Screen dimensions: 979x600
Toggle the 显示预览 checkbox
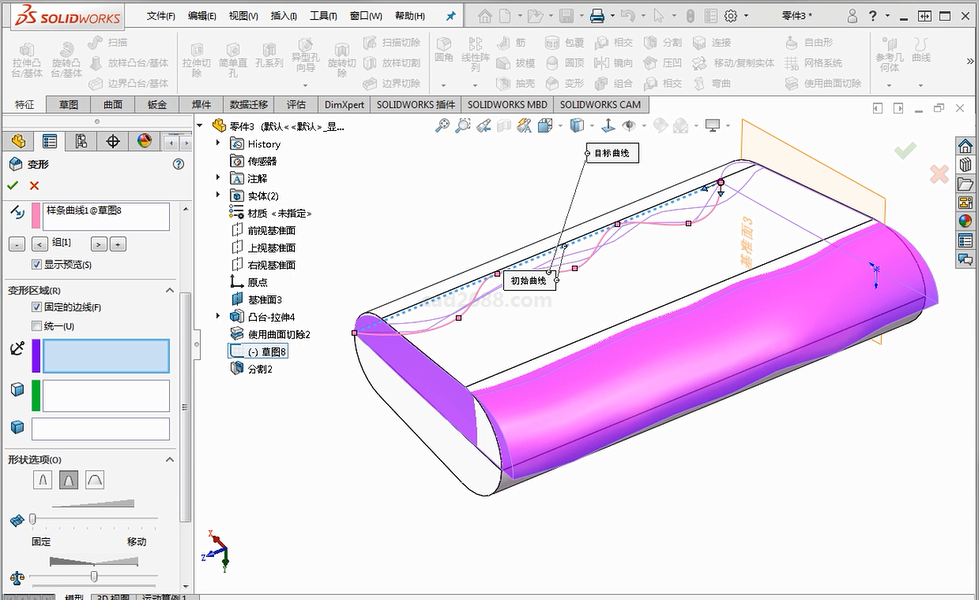[x=37, y=265]
